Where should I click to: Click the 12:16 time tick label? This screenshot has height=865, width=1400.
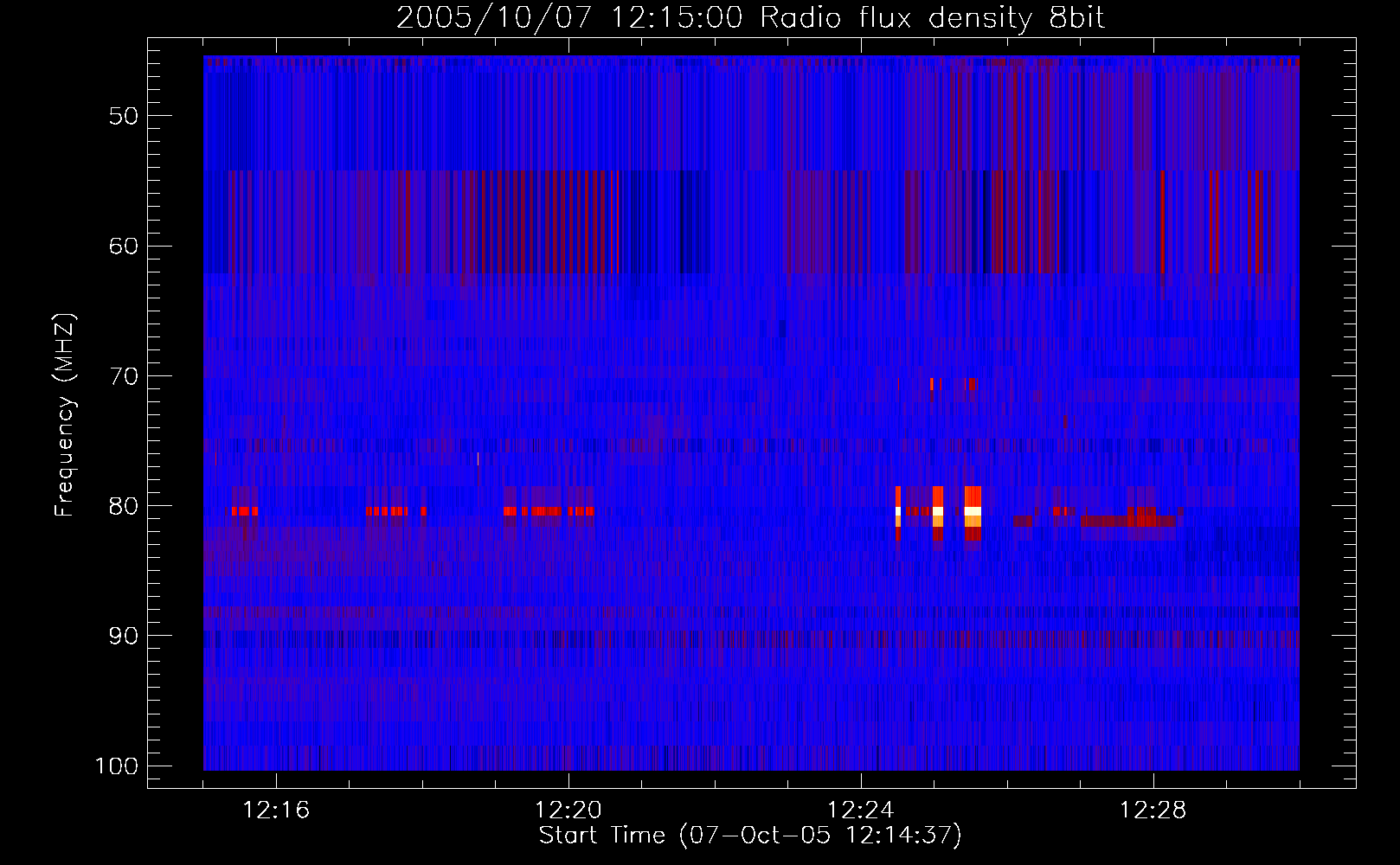click(x=276, y=811)
